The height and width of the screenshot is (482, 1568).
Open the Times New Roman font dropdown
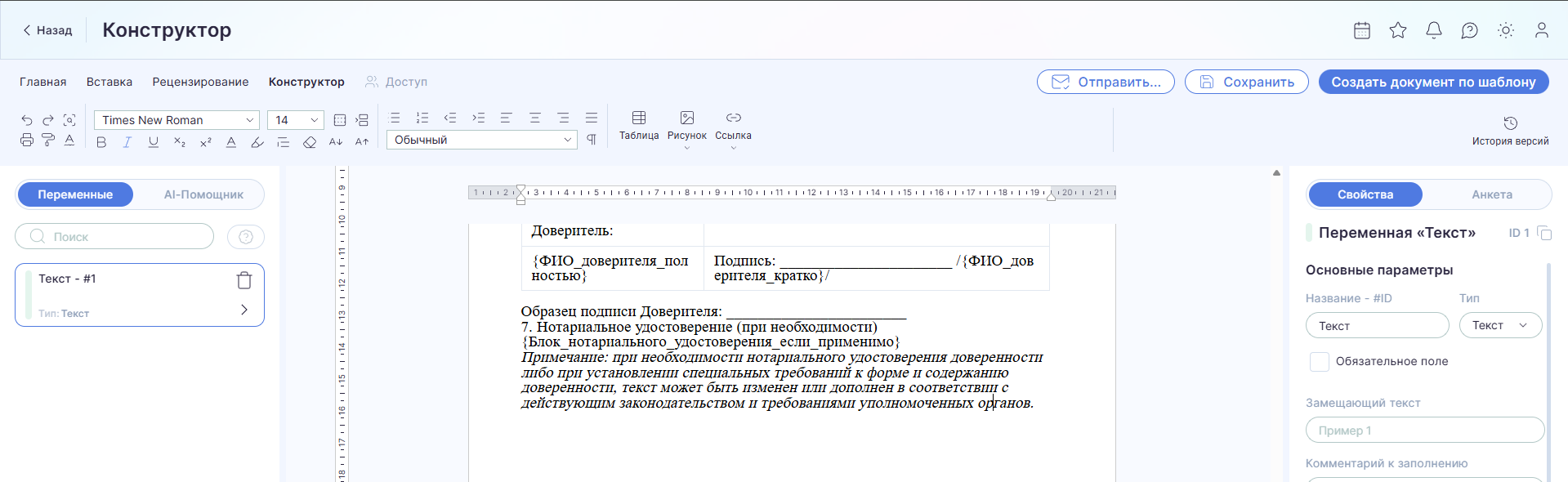coord(176,120)
